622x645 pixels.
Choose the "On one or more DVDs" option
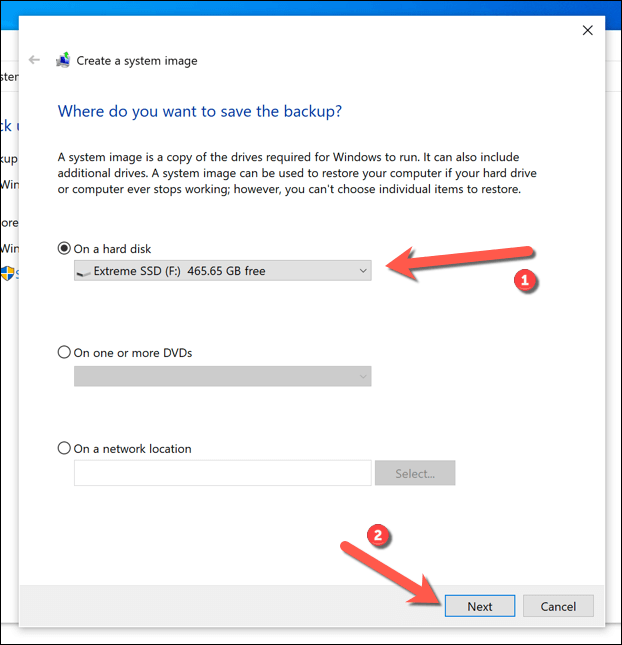pos(65,353)
